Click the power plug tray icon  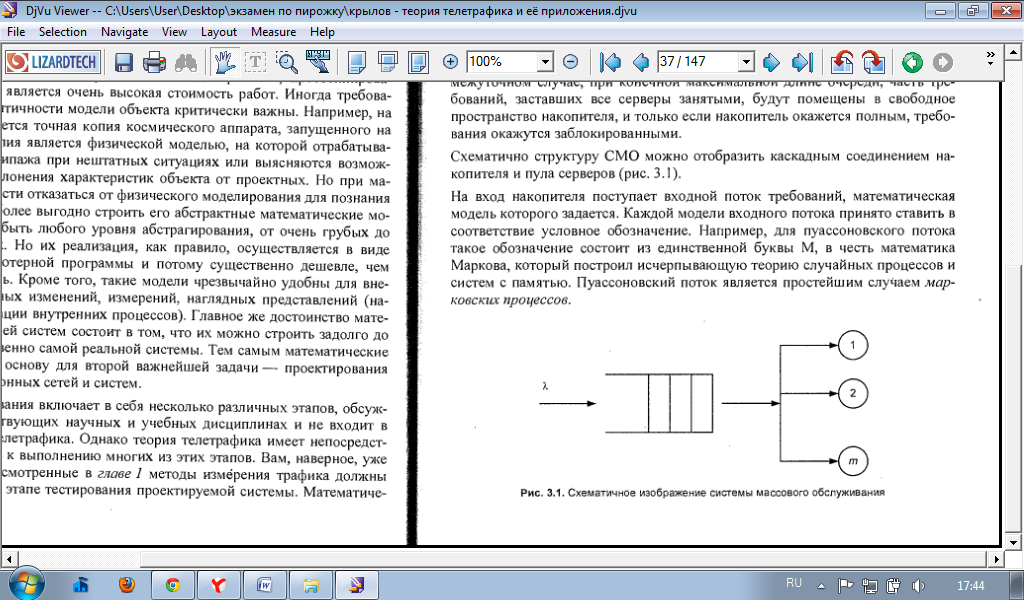[893, 586]
